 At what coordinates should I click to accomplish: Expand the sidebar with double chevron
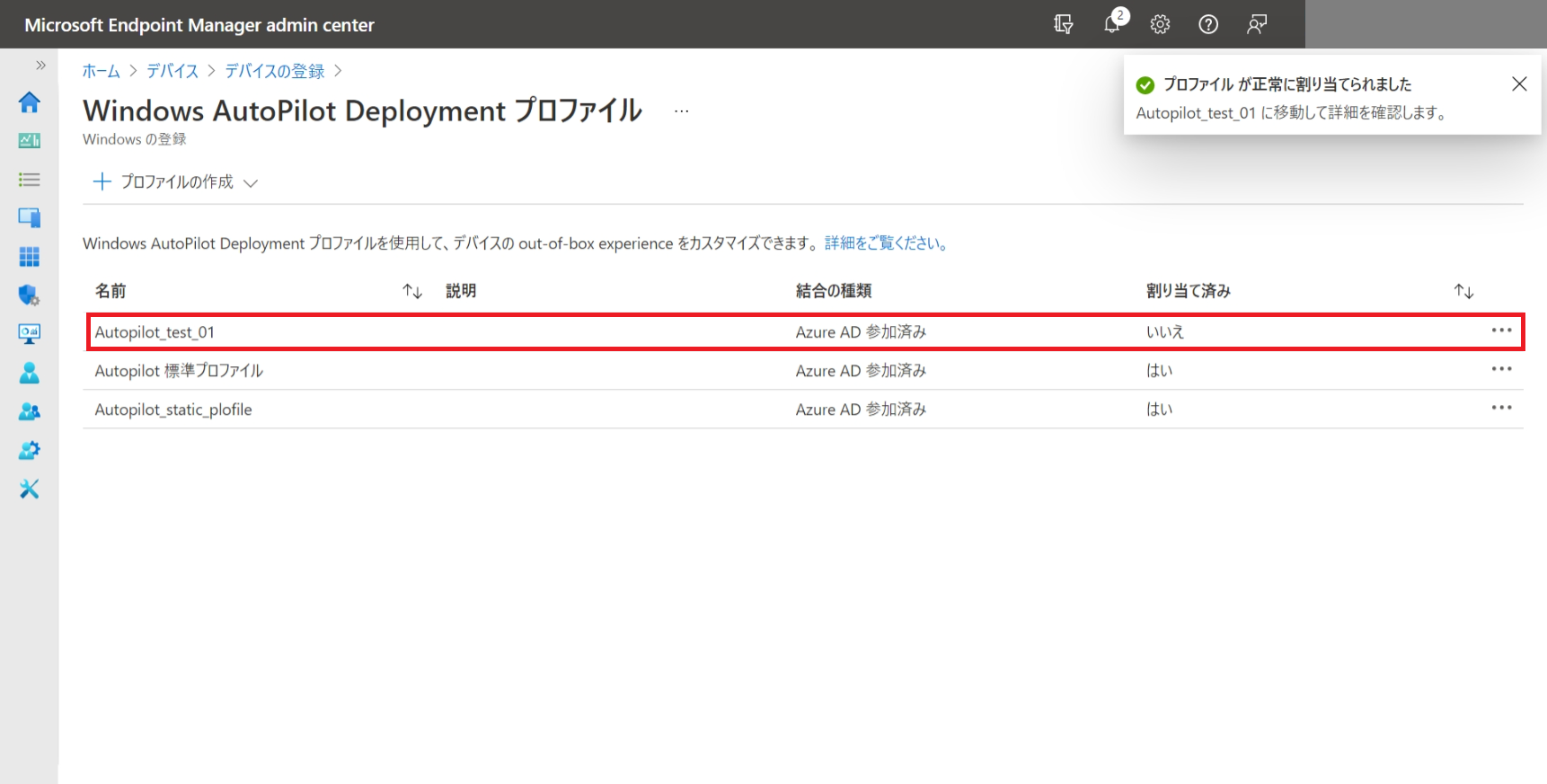[40, 65]
